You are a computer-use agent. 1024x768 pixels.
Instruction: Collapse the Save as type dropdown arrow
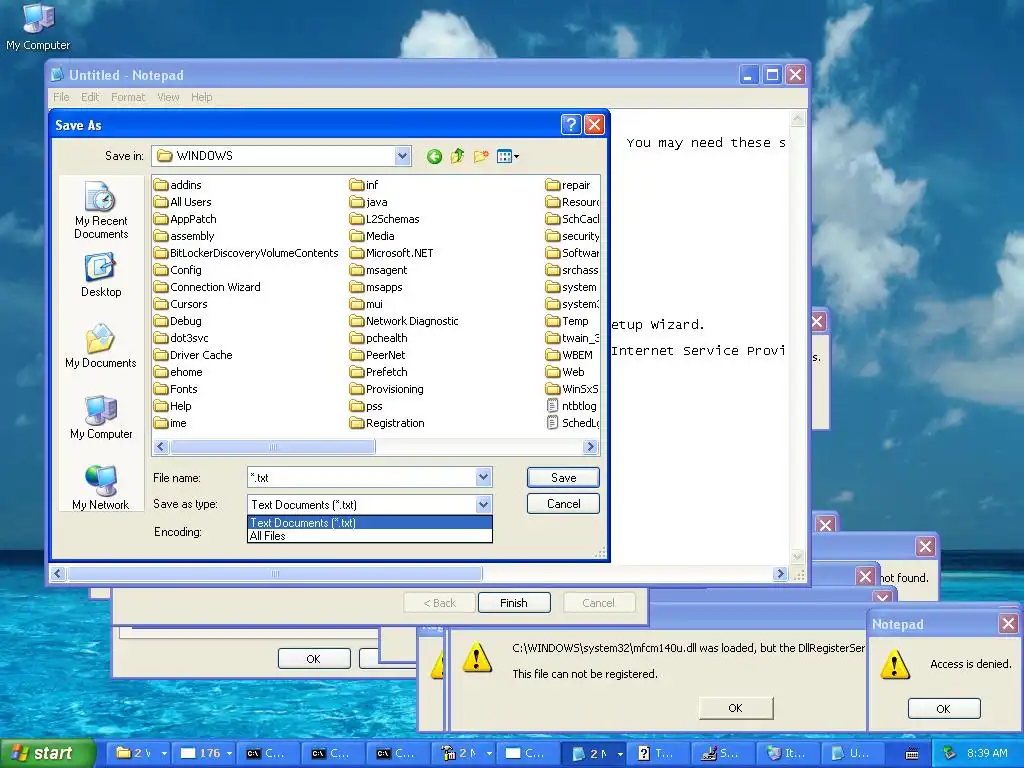coord(483,504)
